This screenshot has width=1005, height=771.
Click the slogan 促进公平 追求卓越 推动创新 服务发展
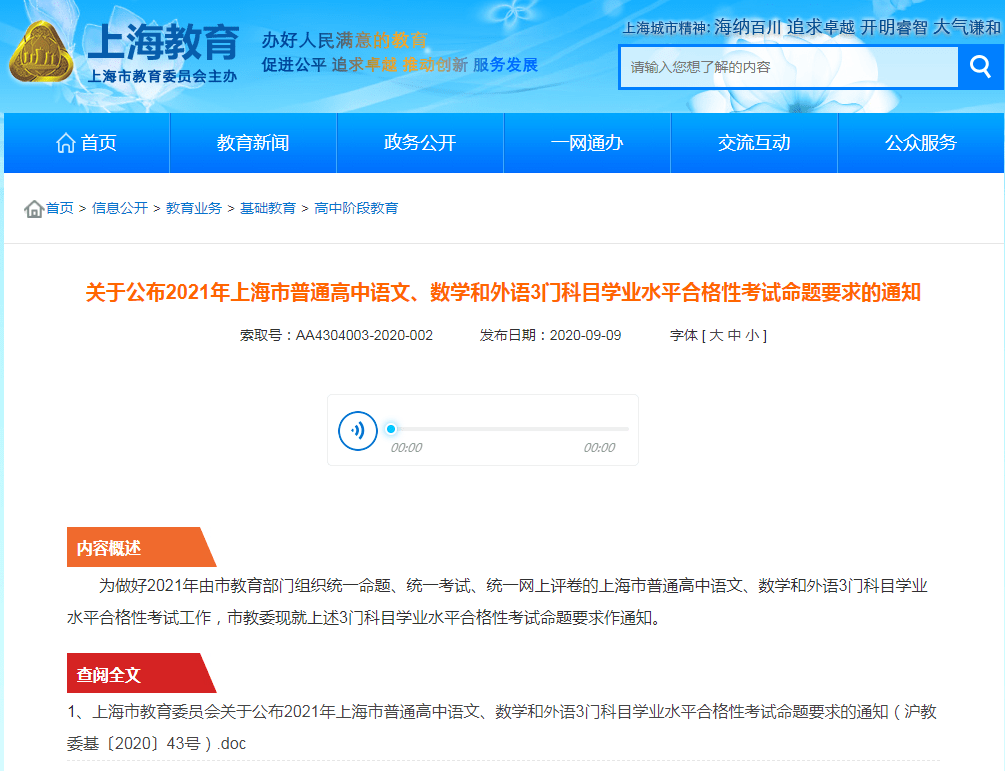(x=399, y=65)
